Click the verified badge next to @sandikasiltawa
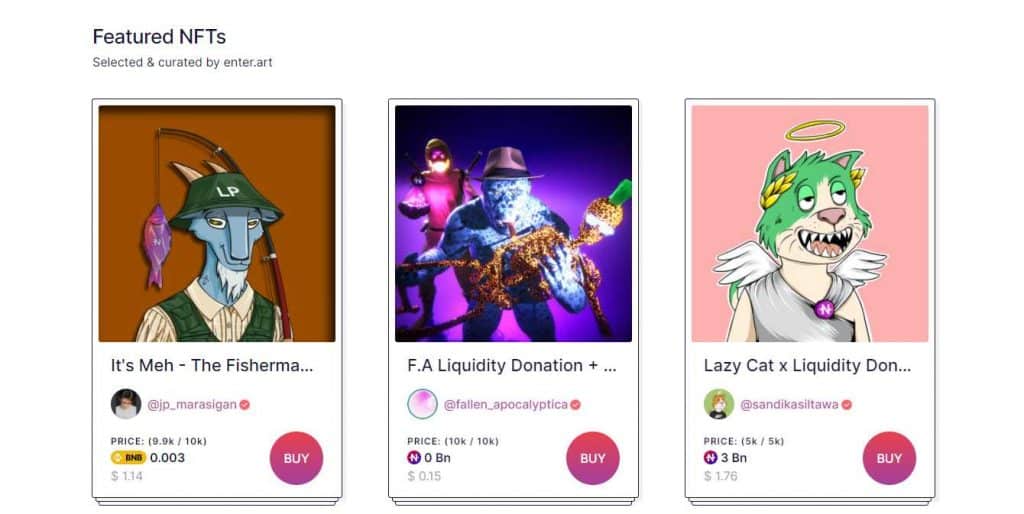Screen dimensions: 1024x514 (x=846, y=404)
